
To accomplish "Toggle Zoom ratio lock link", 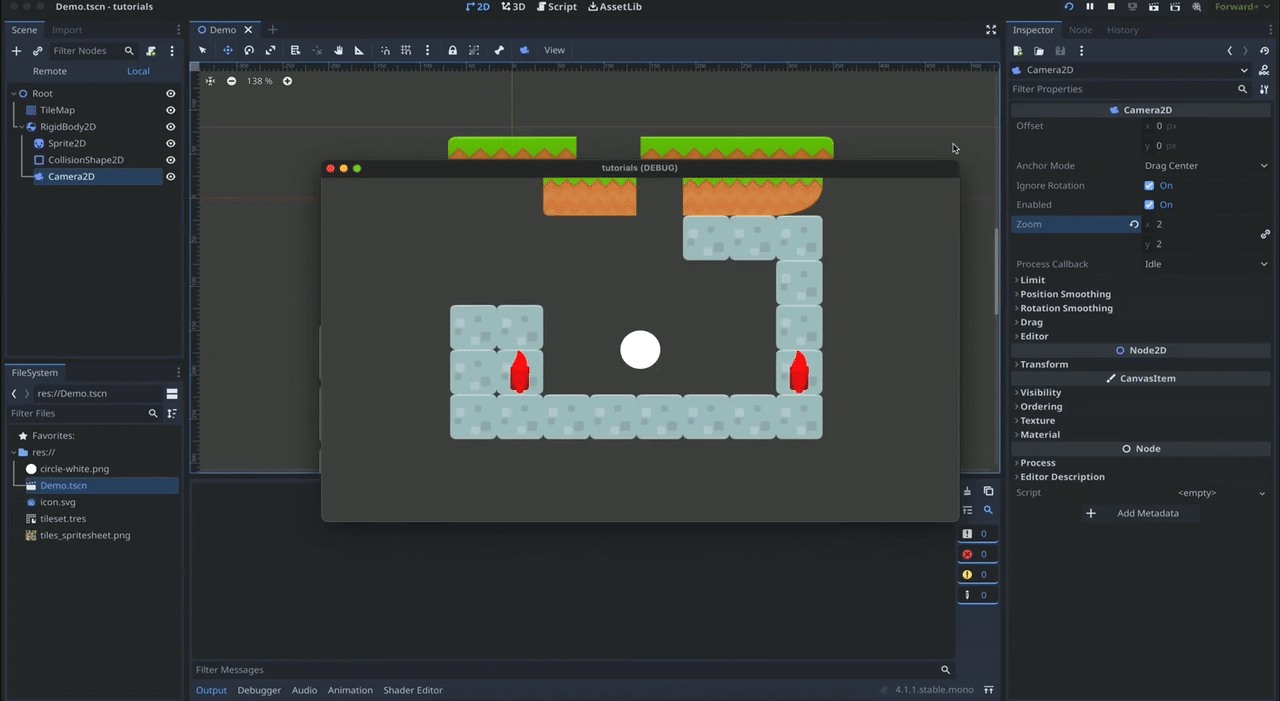I will (x=1265, y=234).
